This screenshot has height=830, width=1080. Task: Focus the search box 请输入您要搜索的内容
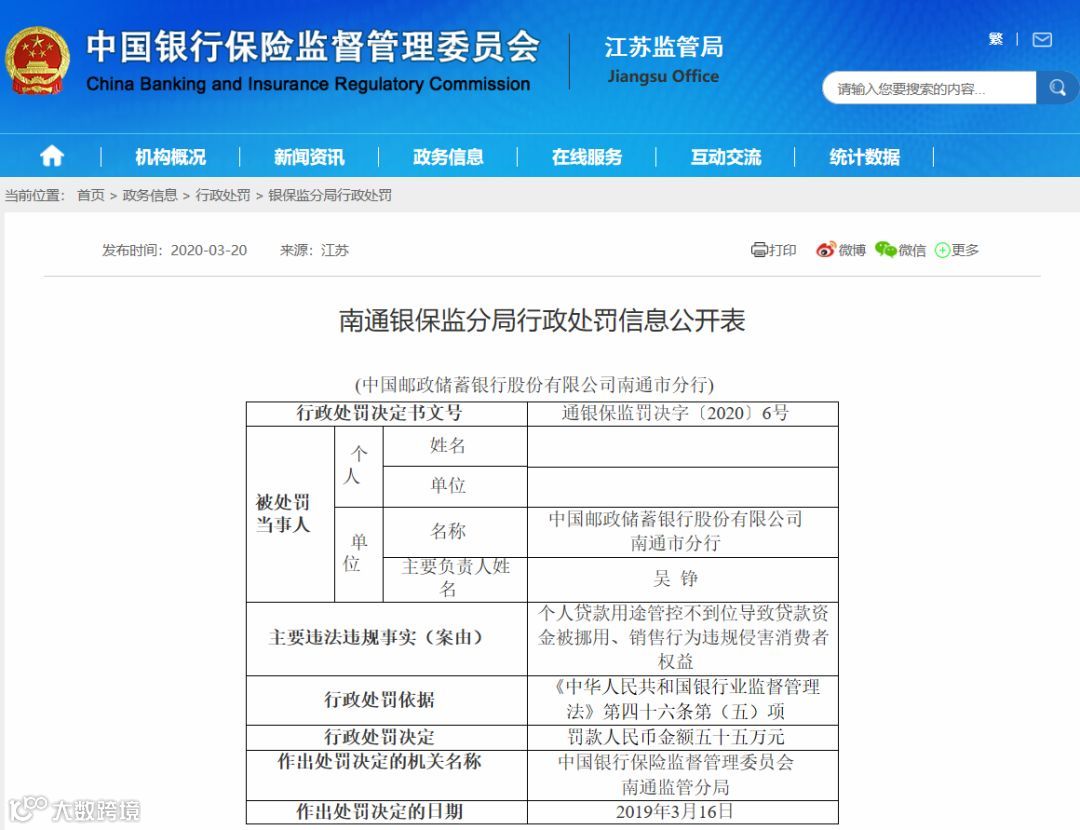pos(929,88)
